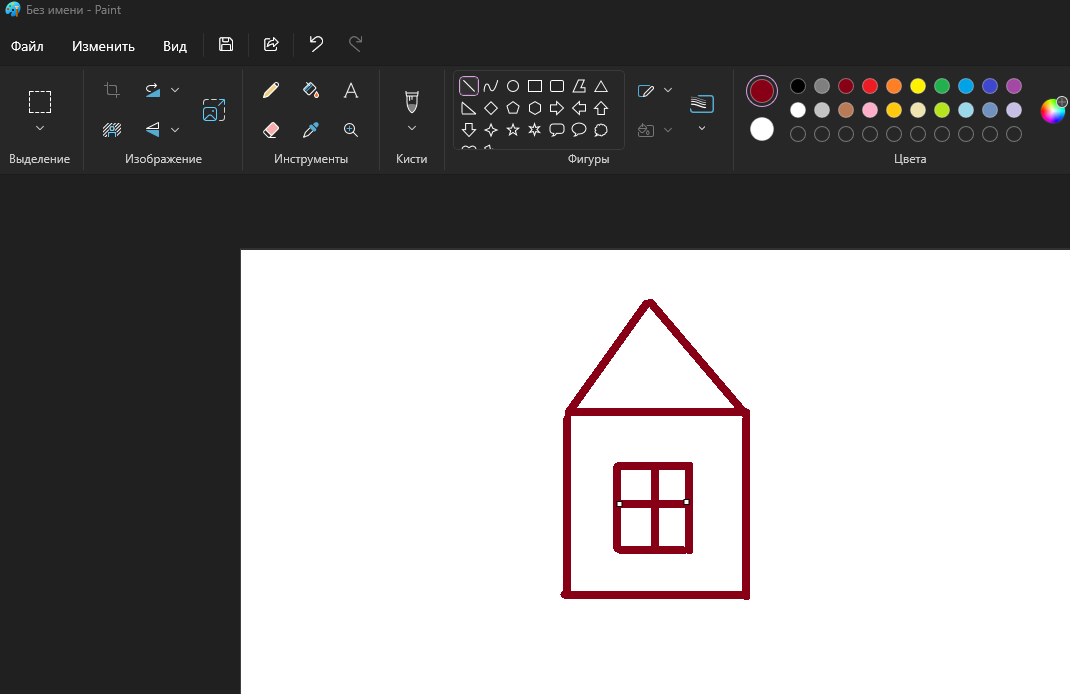Select the Magnifier zoom tool
The height and width of the screenshot is (694, 1070).
point(351,130)
